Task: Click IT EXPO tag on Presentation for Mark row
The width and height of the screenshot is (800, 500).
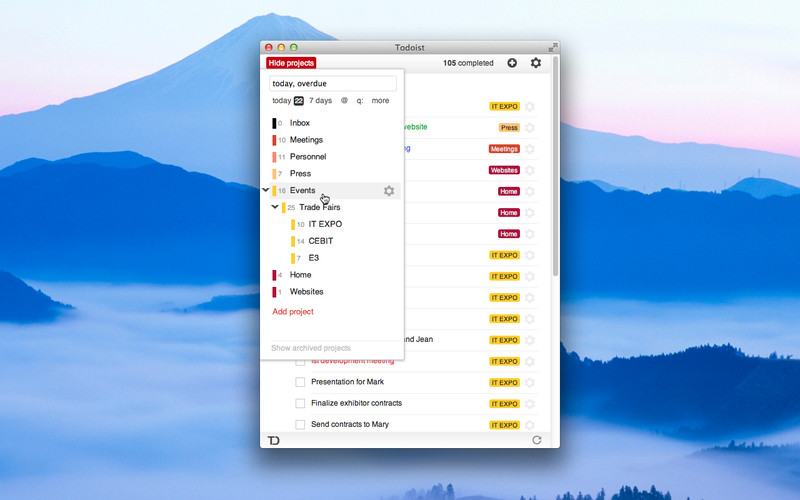Action: (505, 382)
